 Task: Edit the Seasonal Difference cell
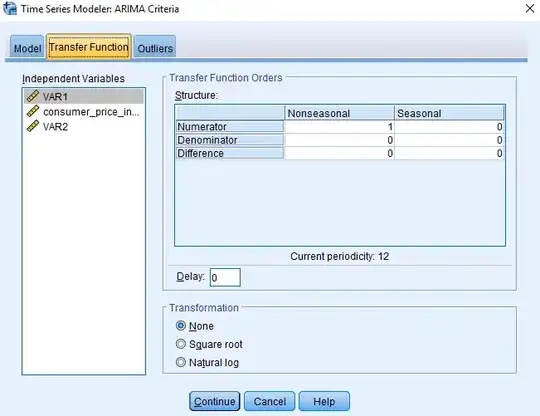point(449,153)
